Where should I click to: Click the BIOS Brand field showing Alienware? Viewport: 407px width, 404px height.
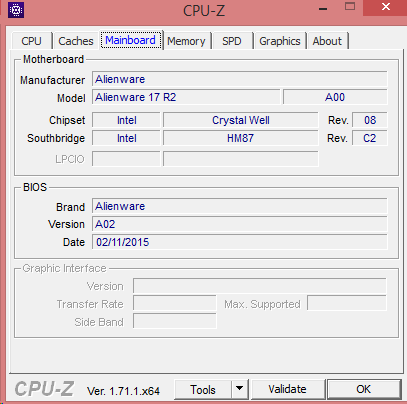pyautogui.click(x=240, y=206)
